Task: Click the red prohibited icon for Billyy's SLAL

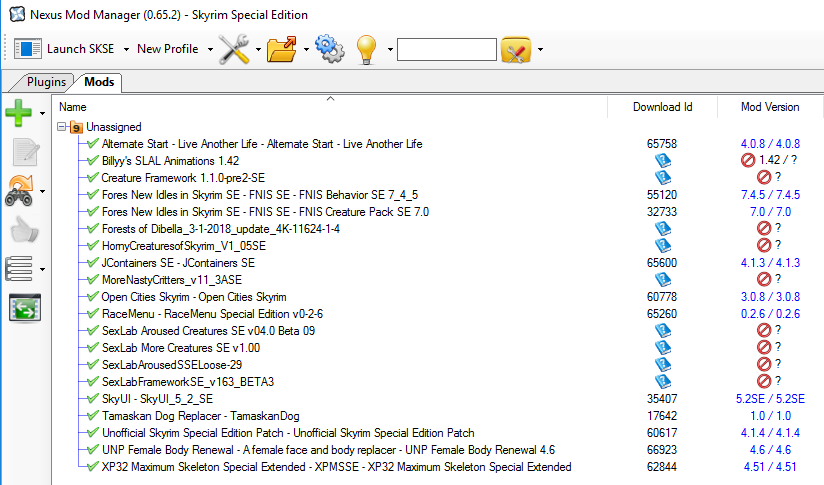Action: click(x=748, y=160)
